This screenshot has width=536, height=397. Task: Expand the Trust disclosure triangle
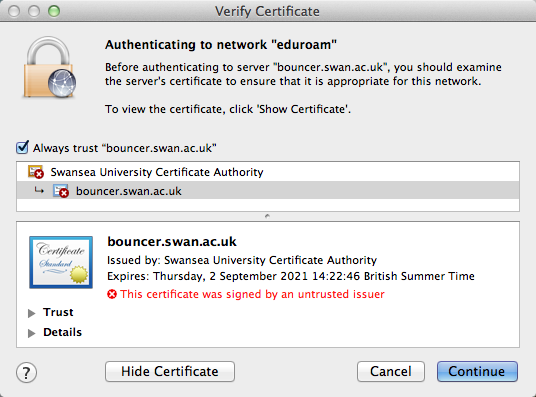tap(31, 313)
